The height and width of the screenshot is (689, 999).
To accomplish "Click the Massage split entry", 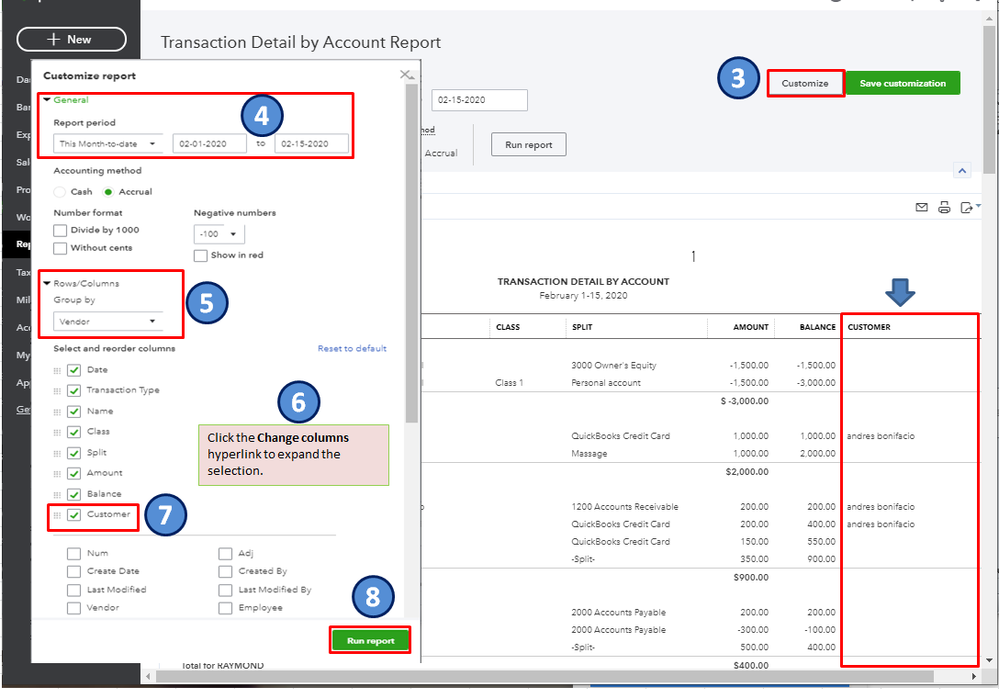I will pyautogui.click(x=589, y=454).
